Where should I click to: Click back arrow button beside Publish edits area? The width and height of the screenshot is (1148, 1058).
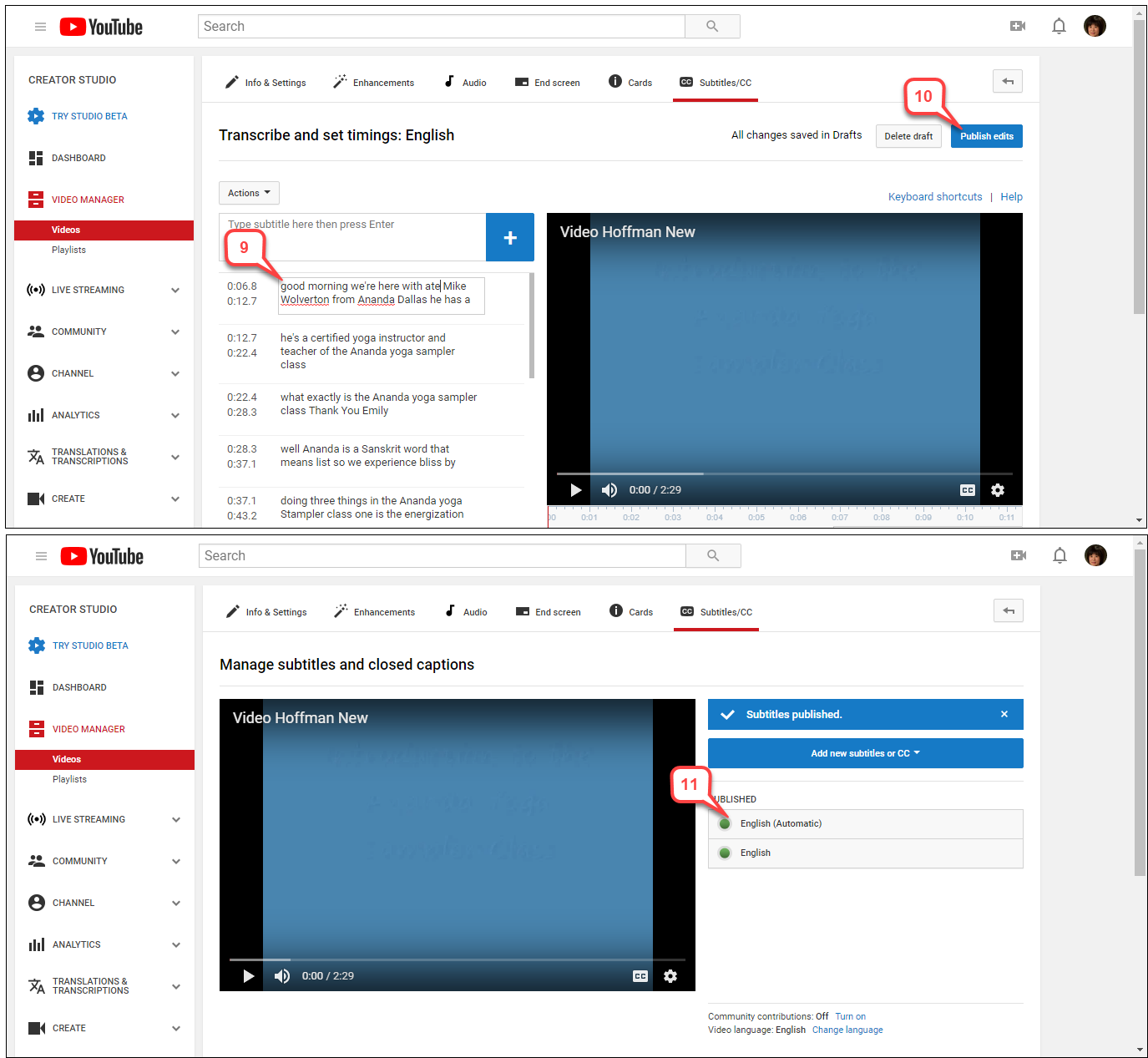[x=1007, y=81]
